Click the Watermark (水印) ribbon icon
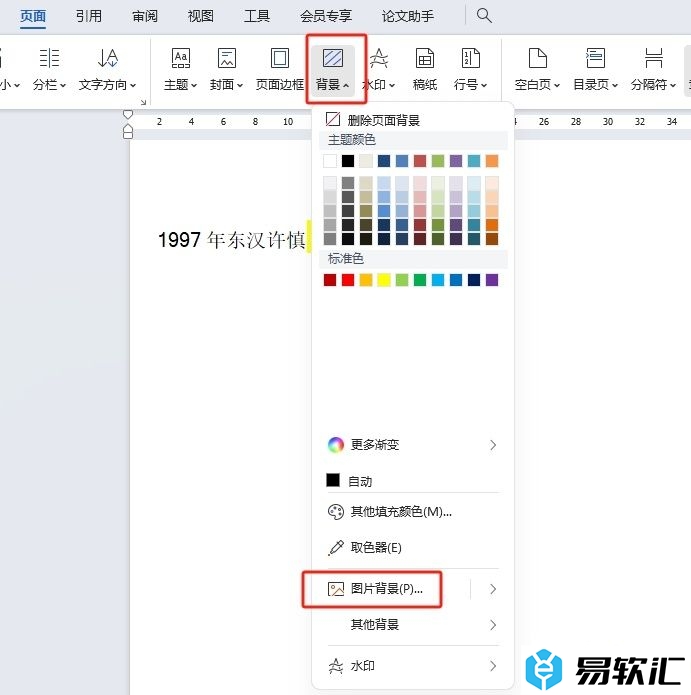Image resolution: width=691 pixels, height=695 pixels. pyautogui.click(x=379, y=60)
